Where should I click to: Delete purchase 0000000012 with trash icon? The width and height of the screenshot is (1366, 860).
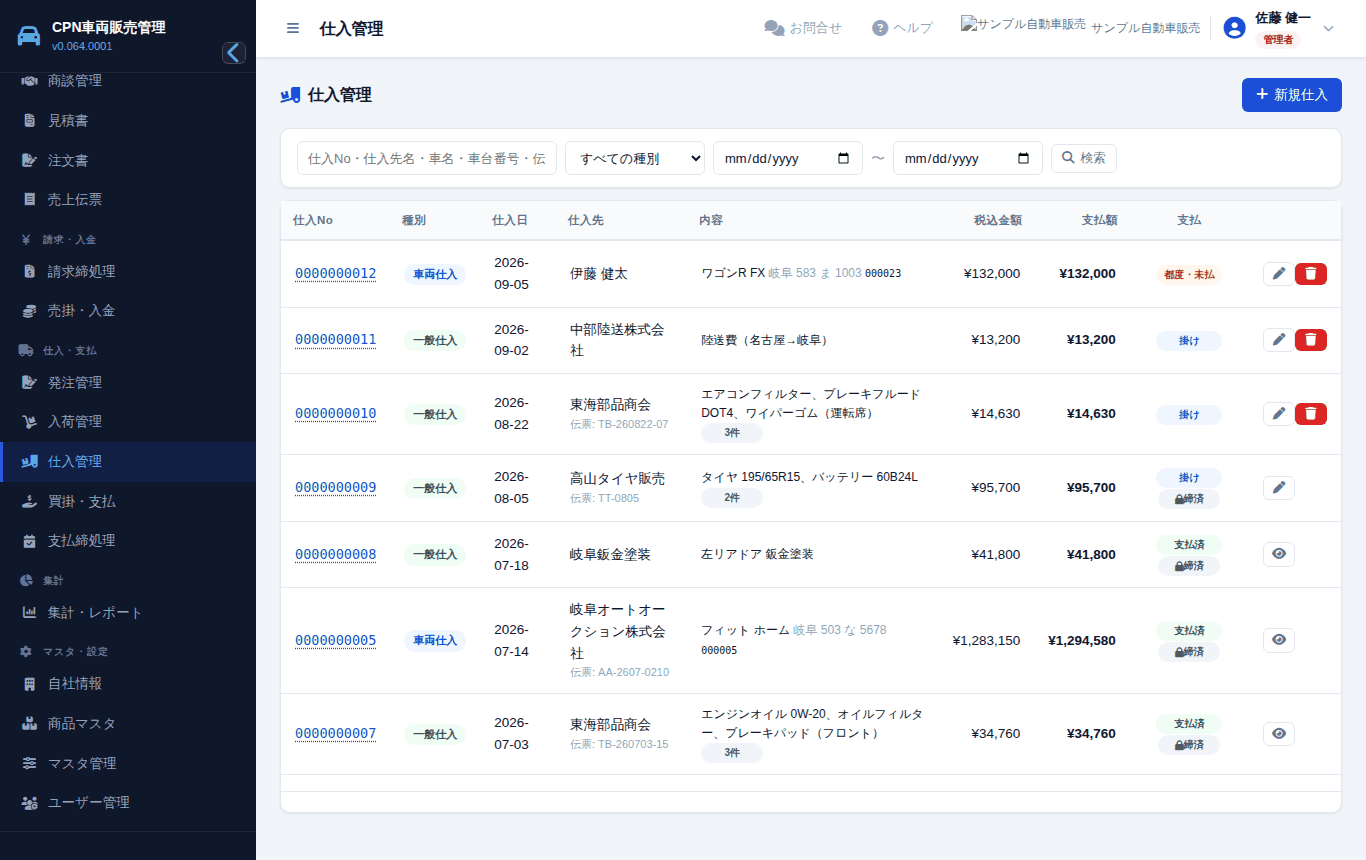(x=1311, y=274)
